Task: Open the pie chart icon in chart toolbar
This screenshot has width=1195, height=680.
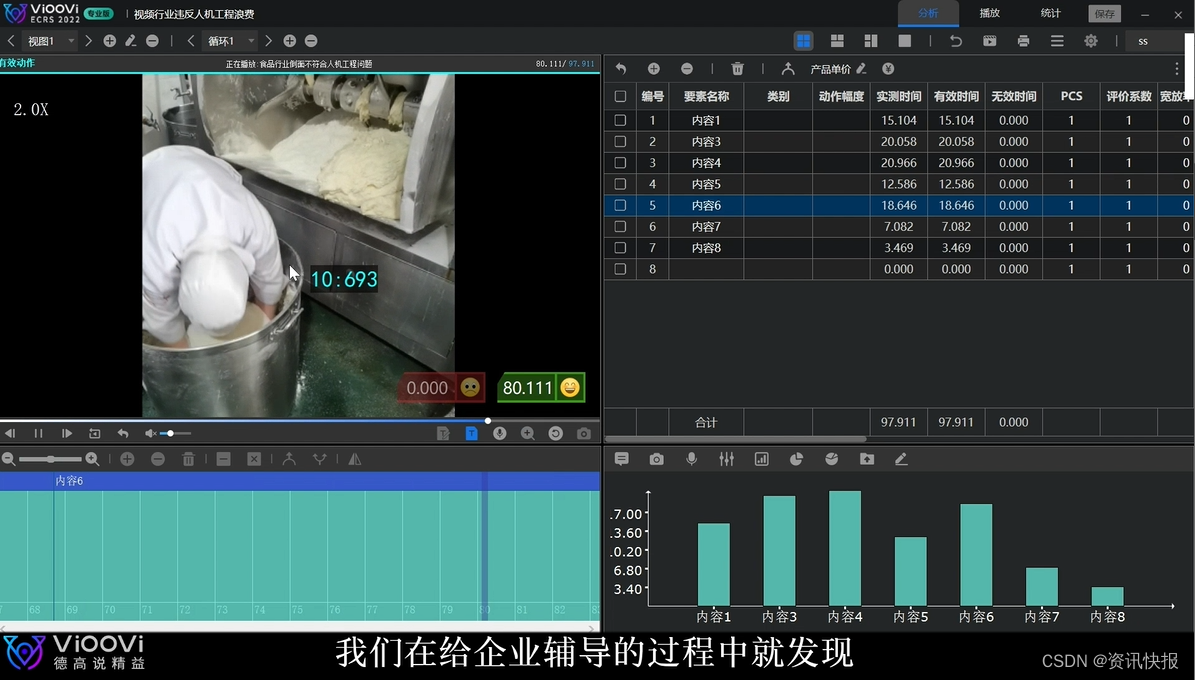Action: click(796, 459)
